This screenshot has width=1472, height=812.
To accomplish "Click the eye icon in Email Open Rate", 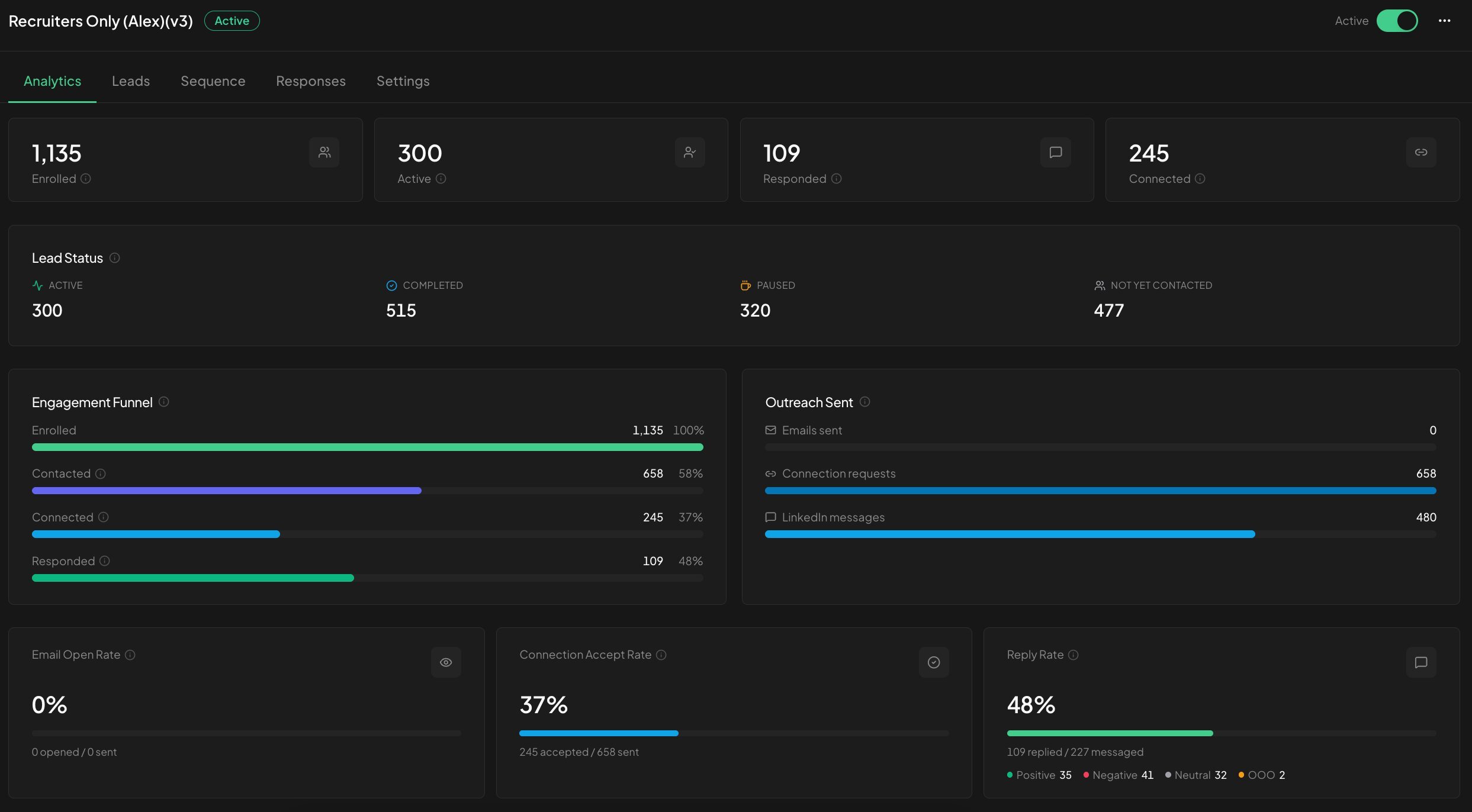I will point(446,662).
